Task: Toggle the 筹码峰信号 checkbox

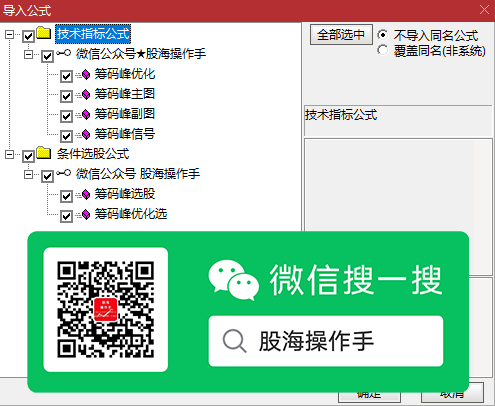Action: pyautogui.click(x=66, y=136)
